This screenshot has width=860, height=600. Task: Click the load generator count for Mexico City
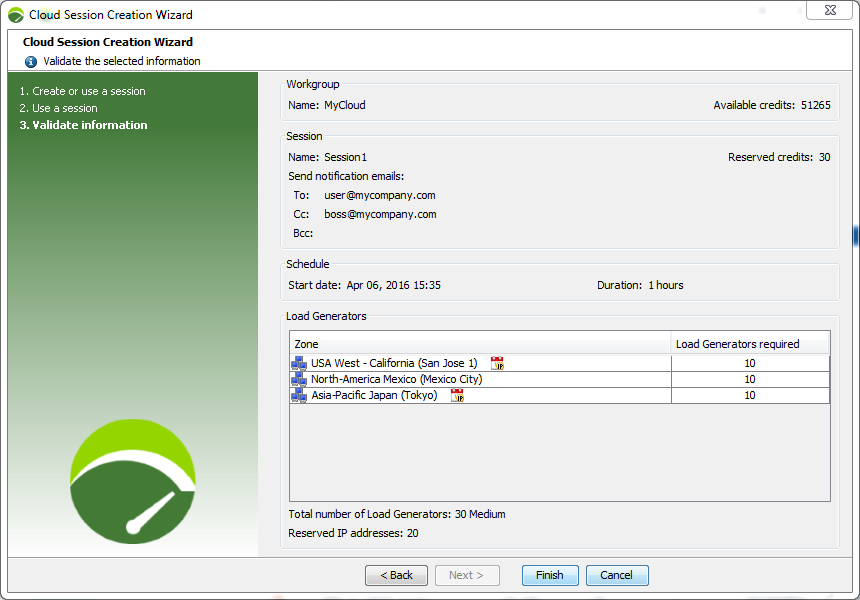750,380
